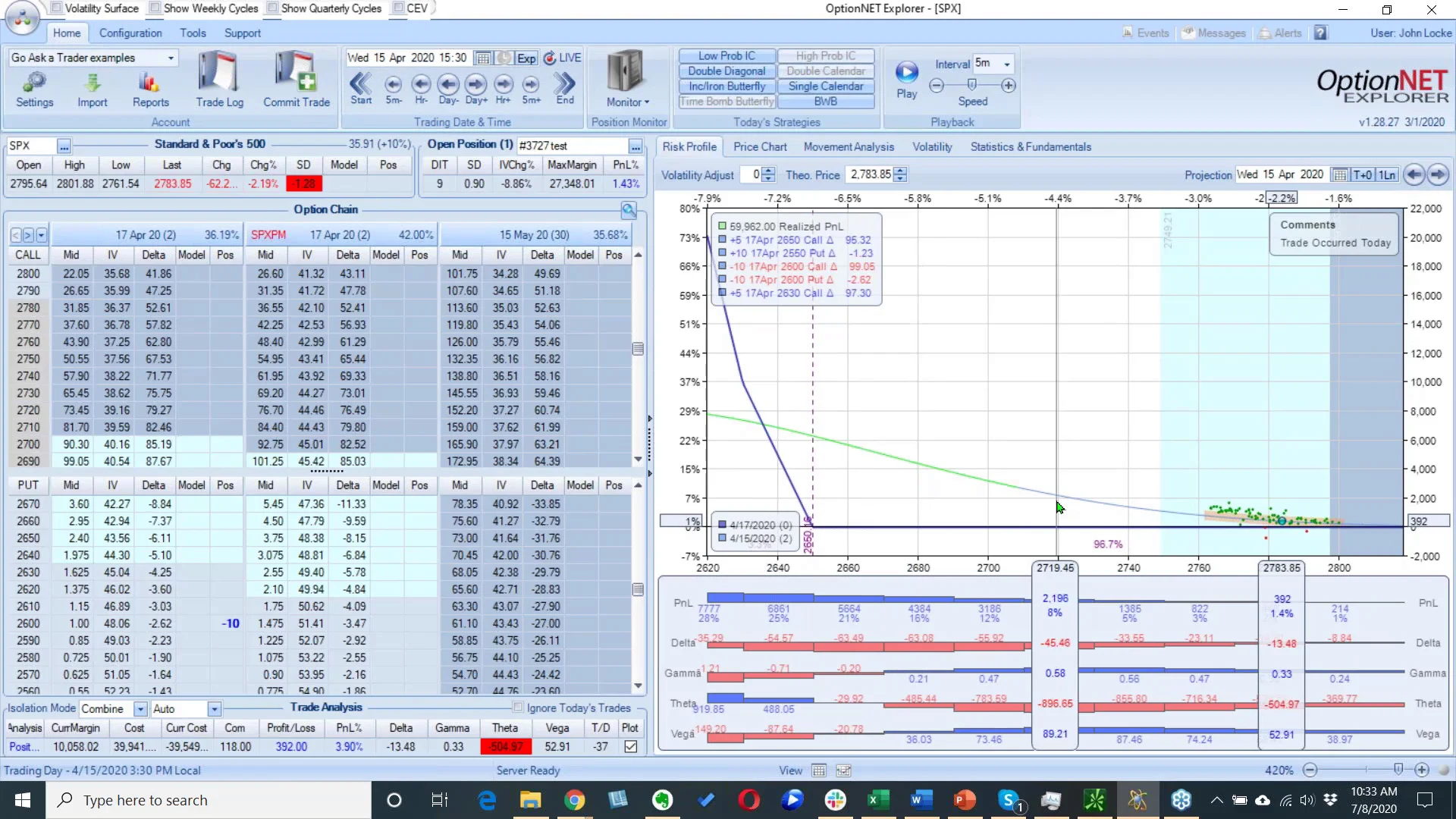
Task: Enable Show Weekly Cycles
Action: coord(155,8)
